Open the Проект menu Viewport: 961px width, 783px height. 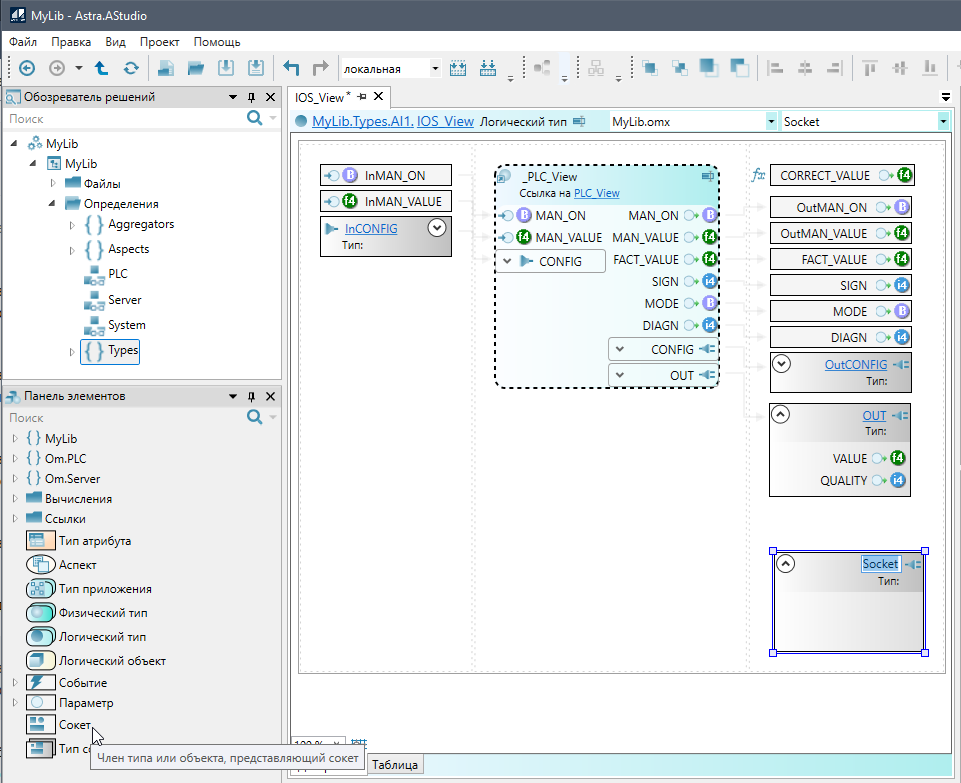pyautogui.click(x=159, y=42)
